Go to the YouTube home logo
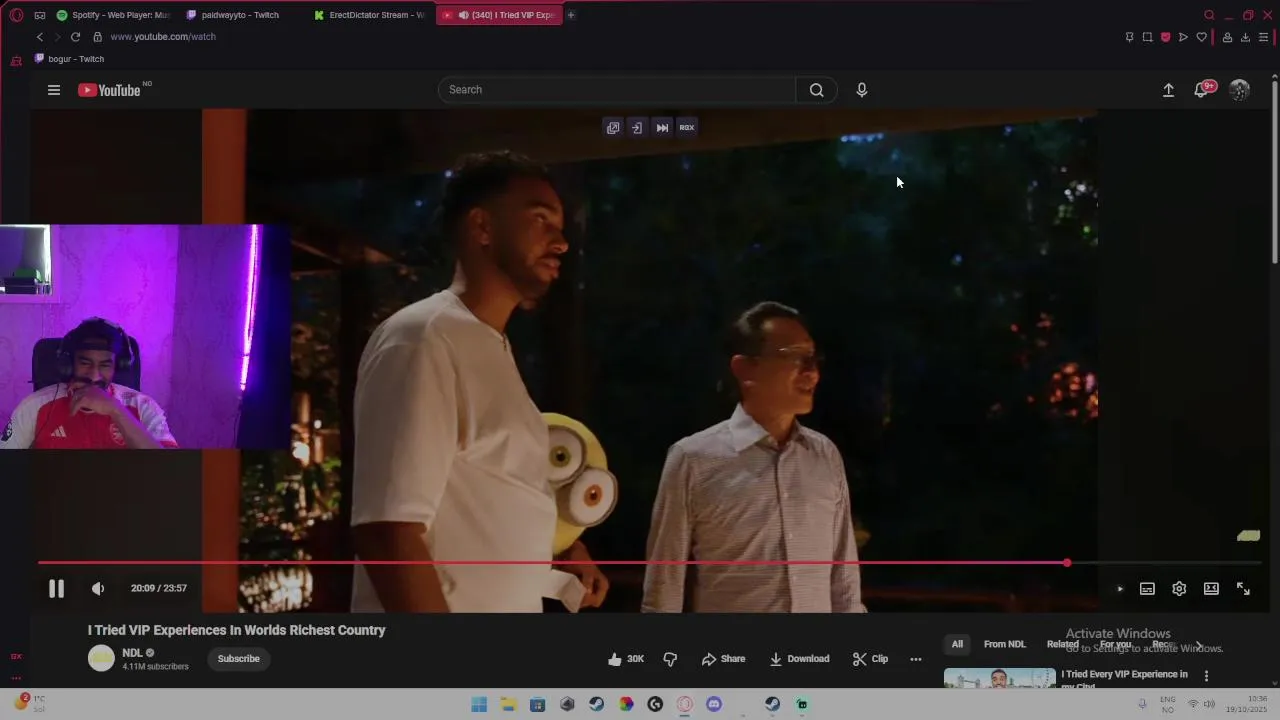1280x720 pixels. click(111, 90)
